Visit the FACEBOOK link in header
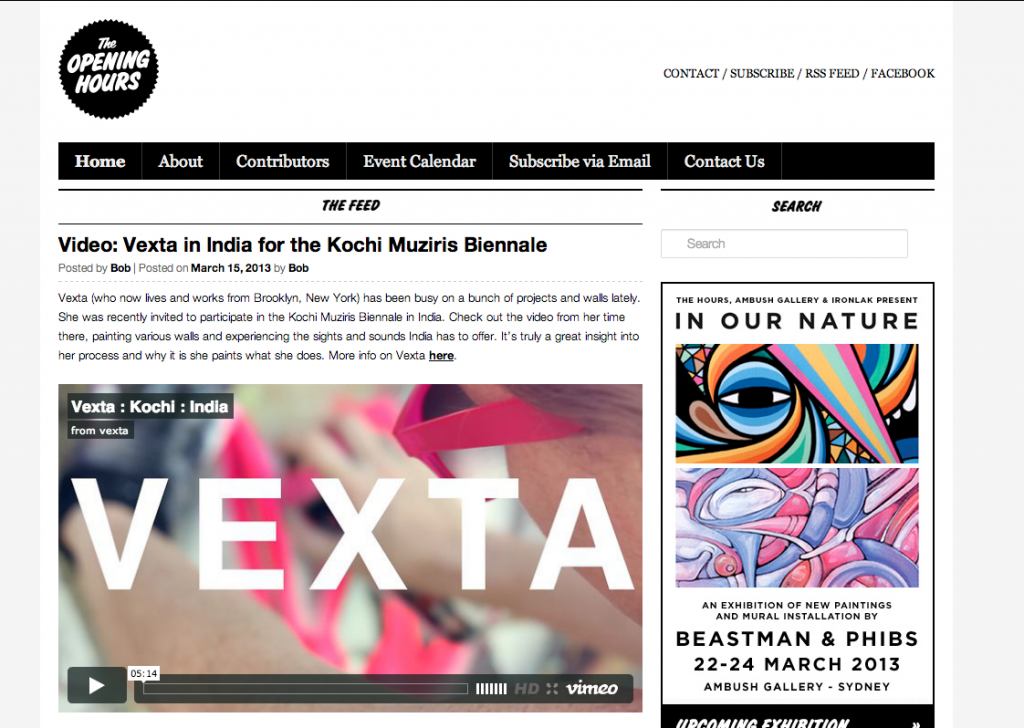1024x728 pixels. [x=903, y=74]
